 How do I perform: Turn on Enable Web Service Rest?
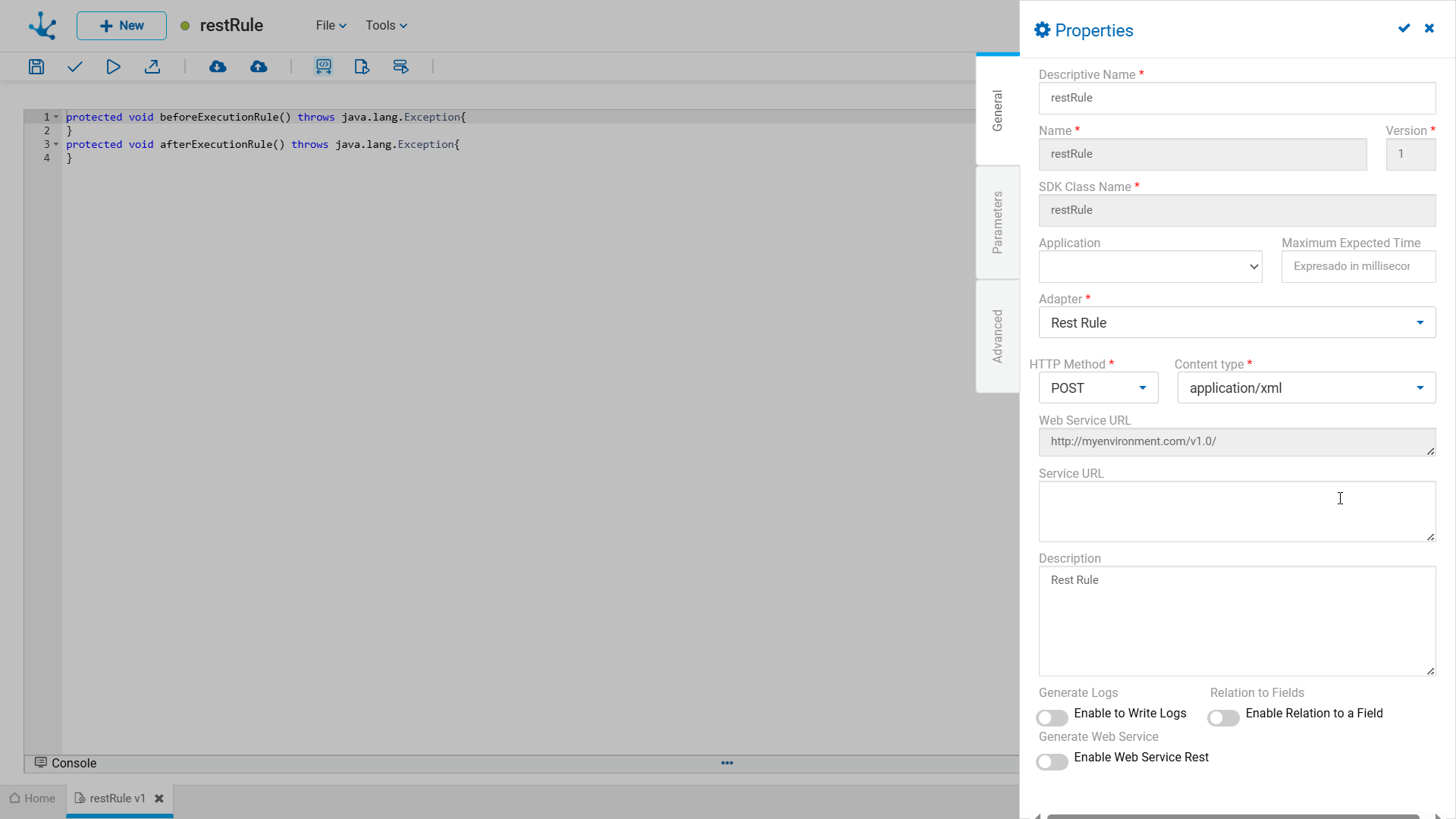coord(1052,761)
